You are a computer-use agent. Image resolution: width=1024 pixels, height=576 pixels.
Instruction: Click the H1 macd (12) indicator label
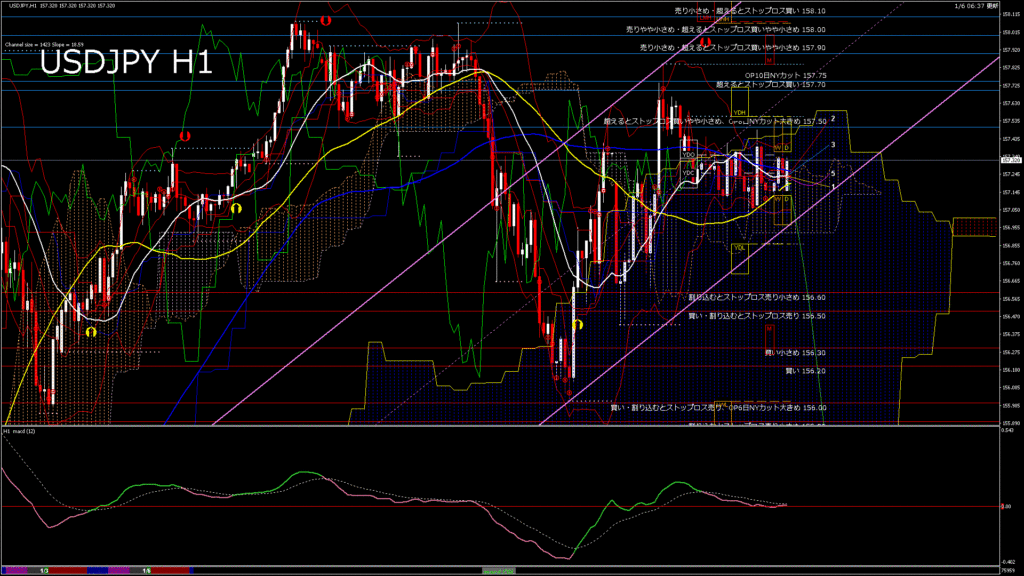(x=22, y=432)
